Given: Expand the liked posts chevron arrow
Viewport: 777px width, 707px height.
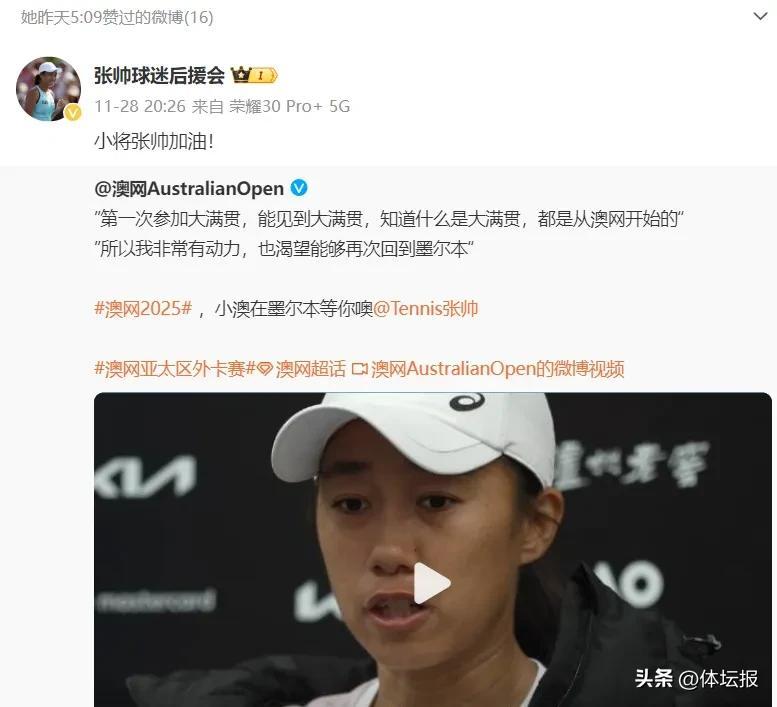Looking at the screenshot, I should pyautogui.click(x=760, y=16).
